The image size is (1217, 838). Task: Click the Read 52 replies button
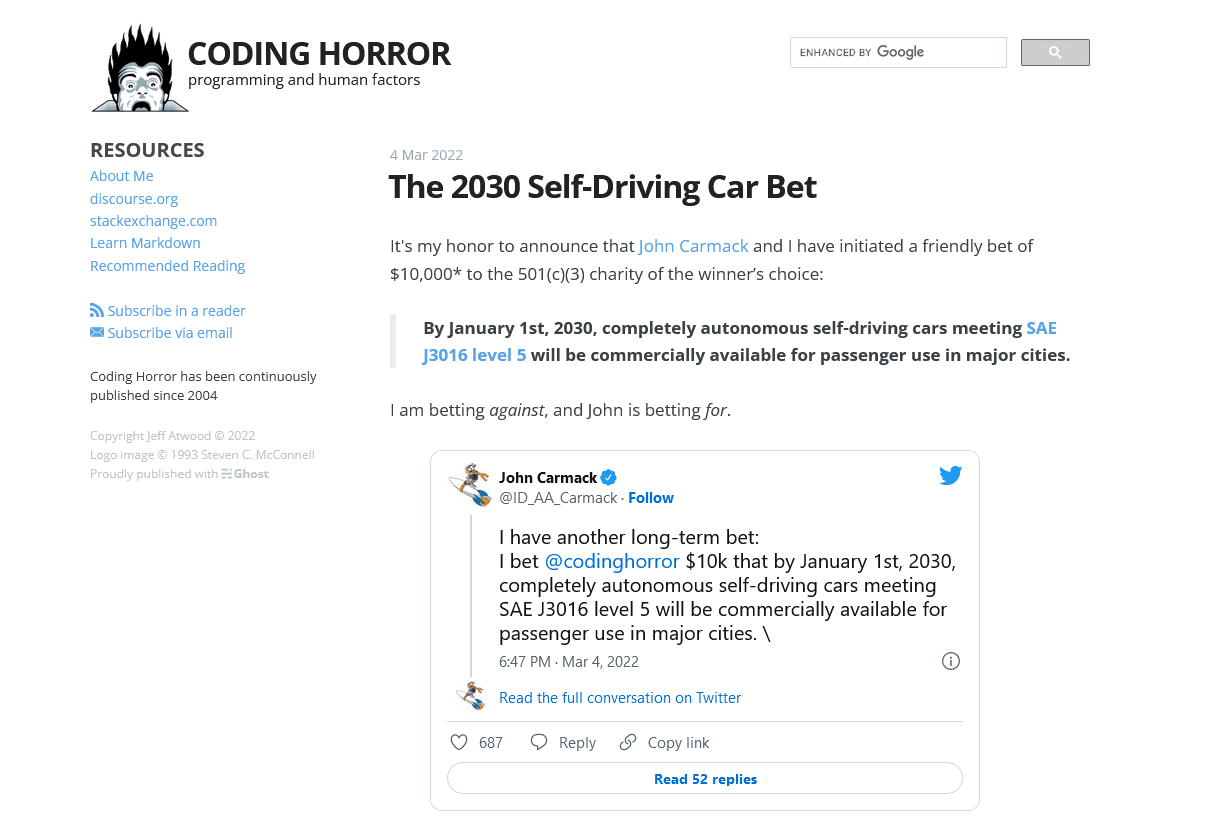click(x=705, y=779)
